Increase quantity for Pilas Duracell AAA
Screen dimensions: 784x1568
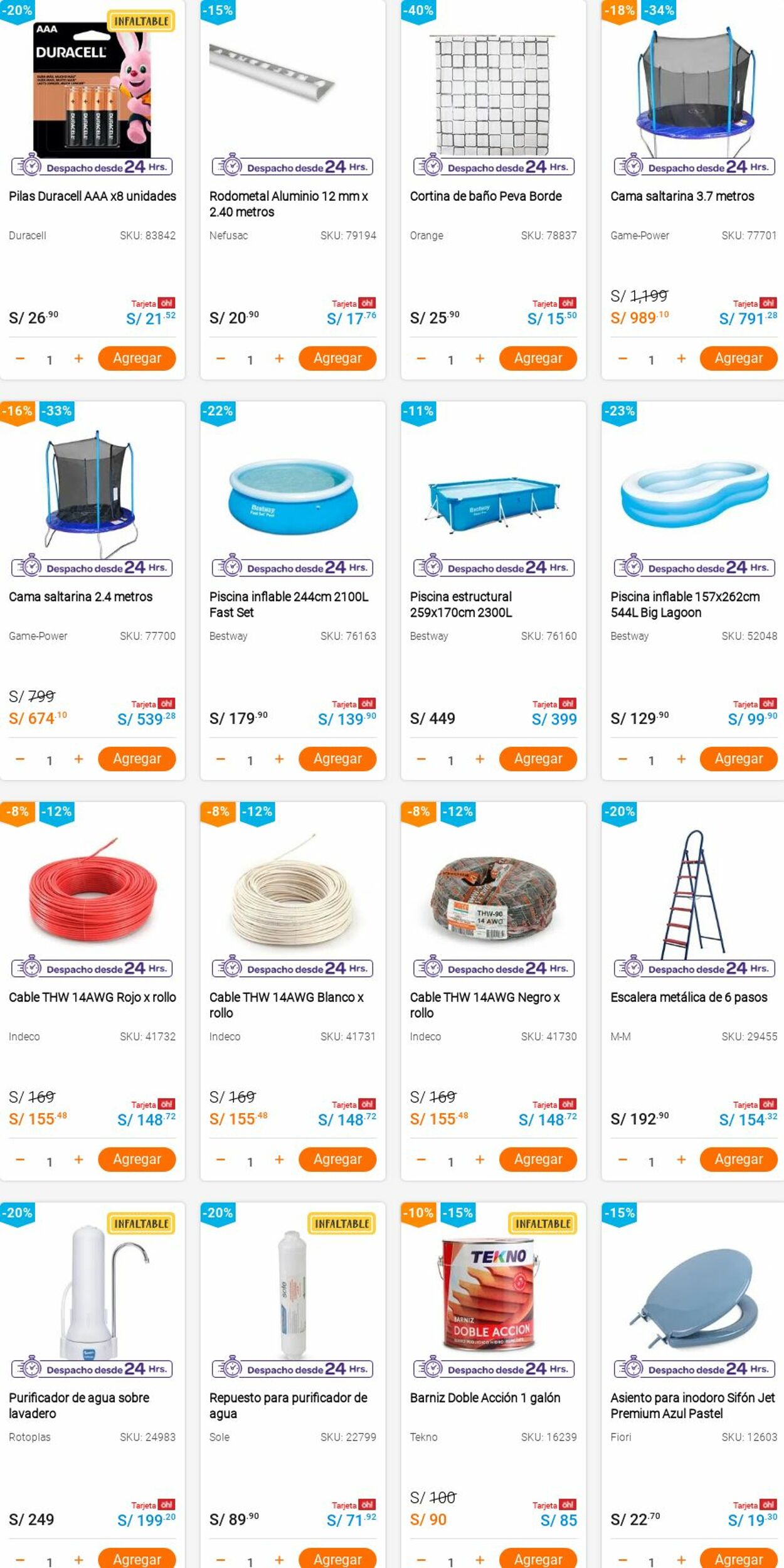point(78,358)
